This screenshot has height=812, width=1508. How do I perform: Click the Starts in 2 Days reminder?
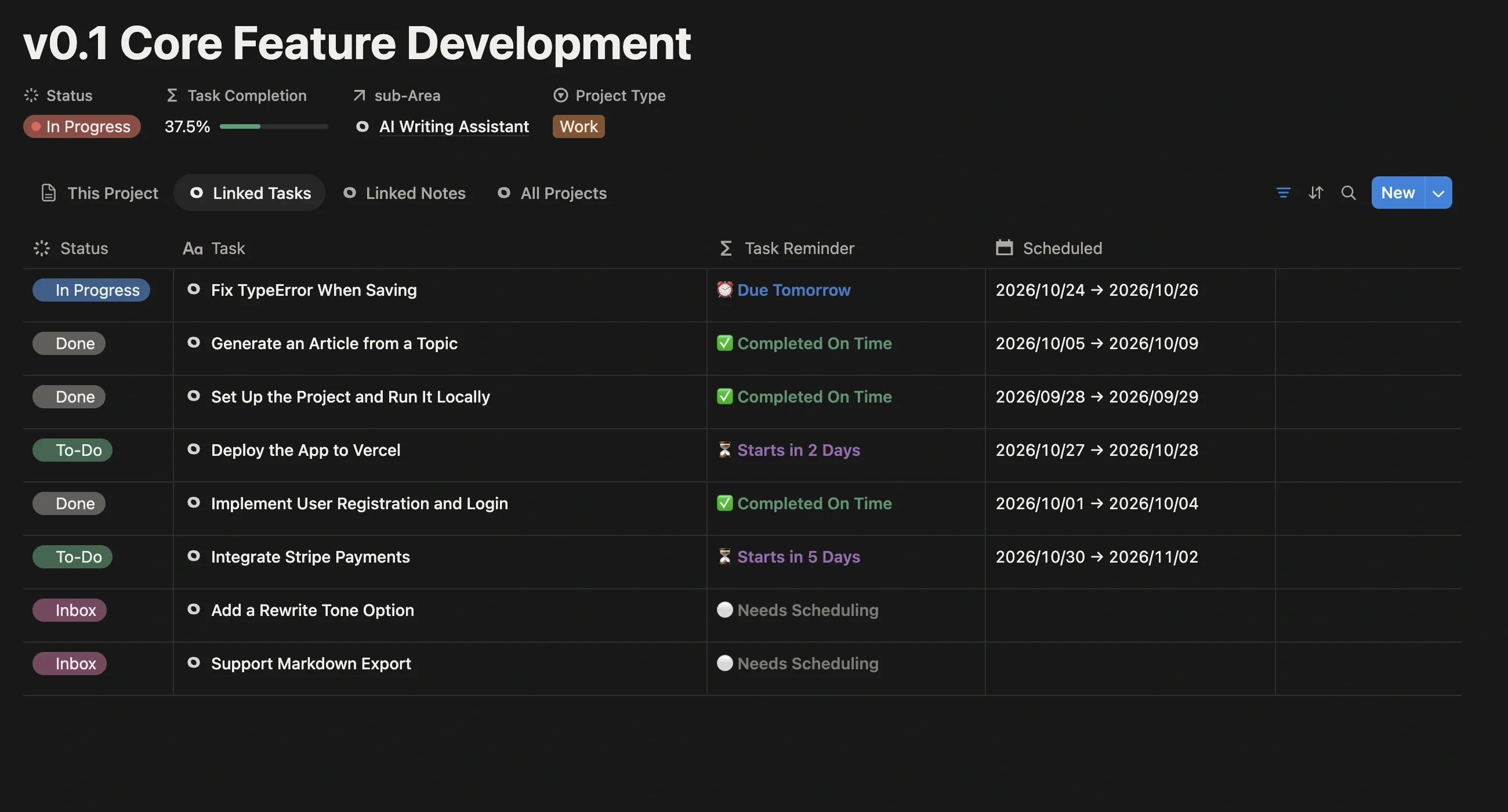[799, 449]
